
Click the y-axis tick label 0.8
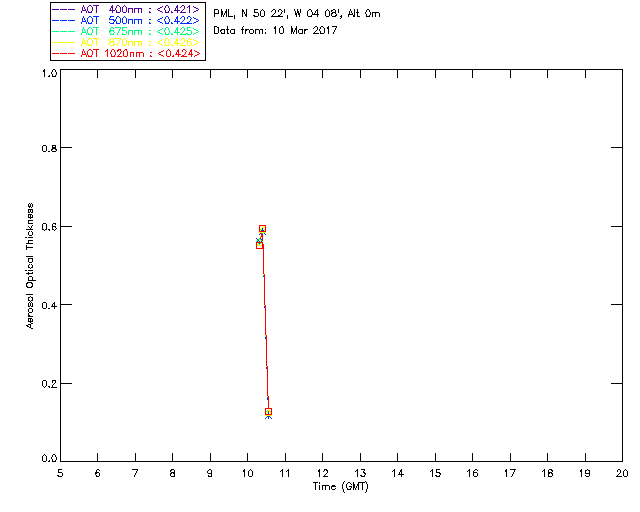(x=49, y=148)
